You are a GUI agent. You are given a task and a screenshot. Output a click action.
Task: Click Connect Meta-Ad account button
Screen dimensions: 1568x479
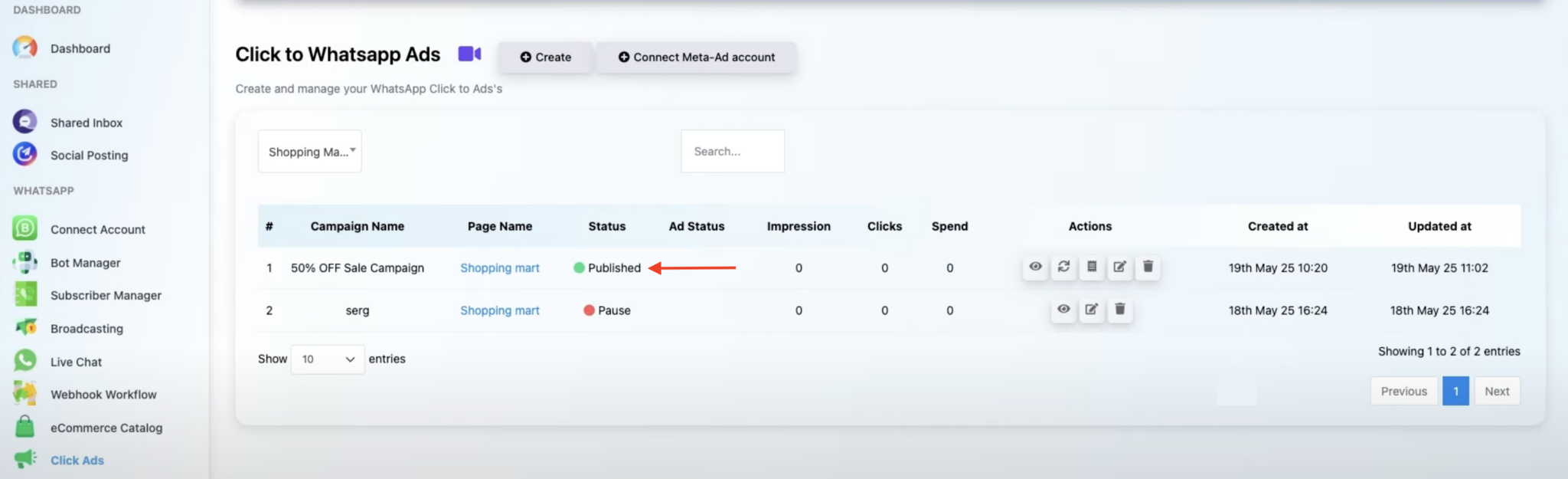[x=696, y=57]
